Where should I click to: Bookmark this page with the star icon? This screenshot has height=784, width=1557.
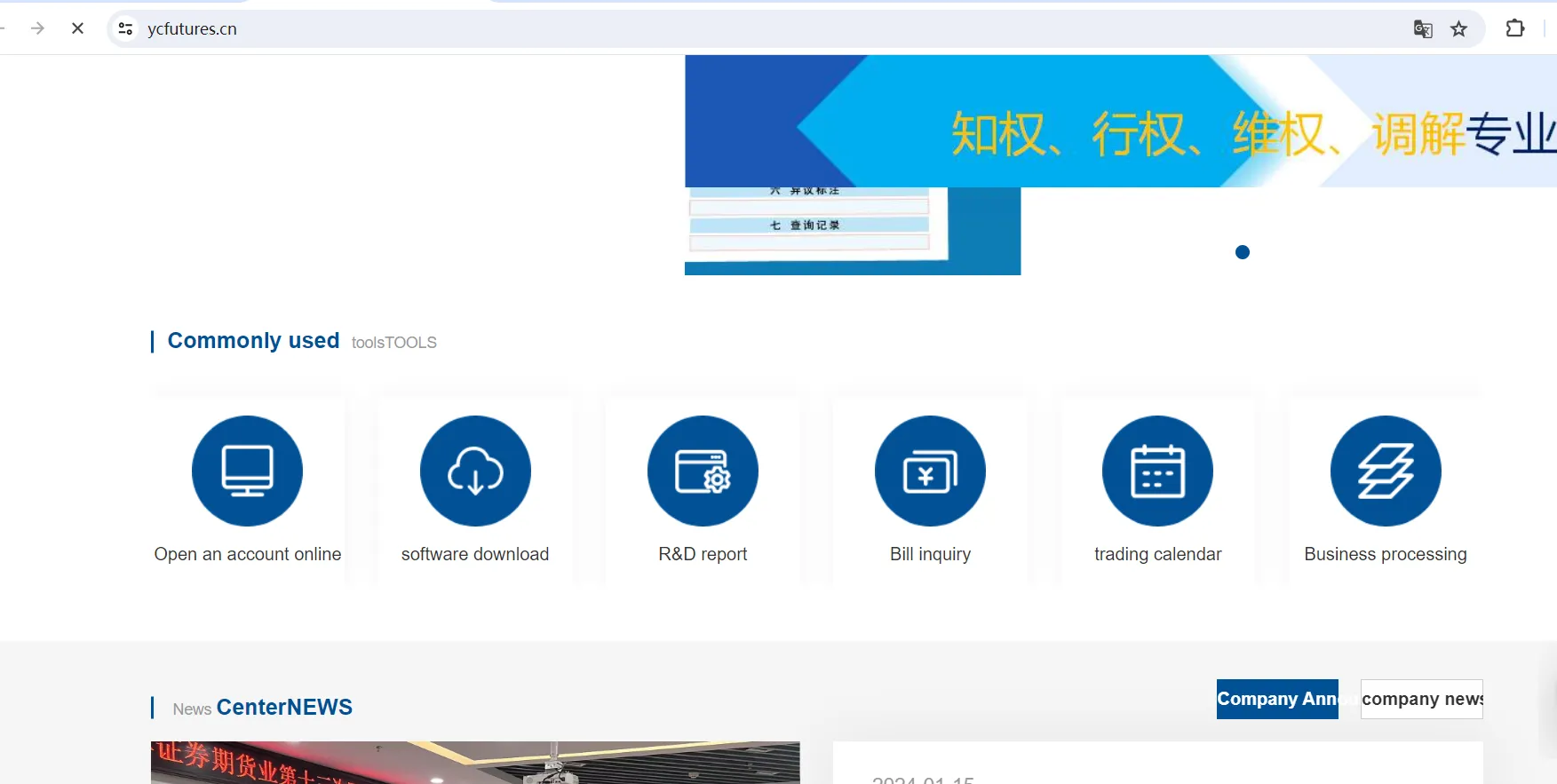(x=1459, y=29)
